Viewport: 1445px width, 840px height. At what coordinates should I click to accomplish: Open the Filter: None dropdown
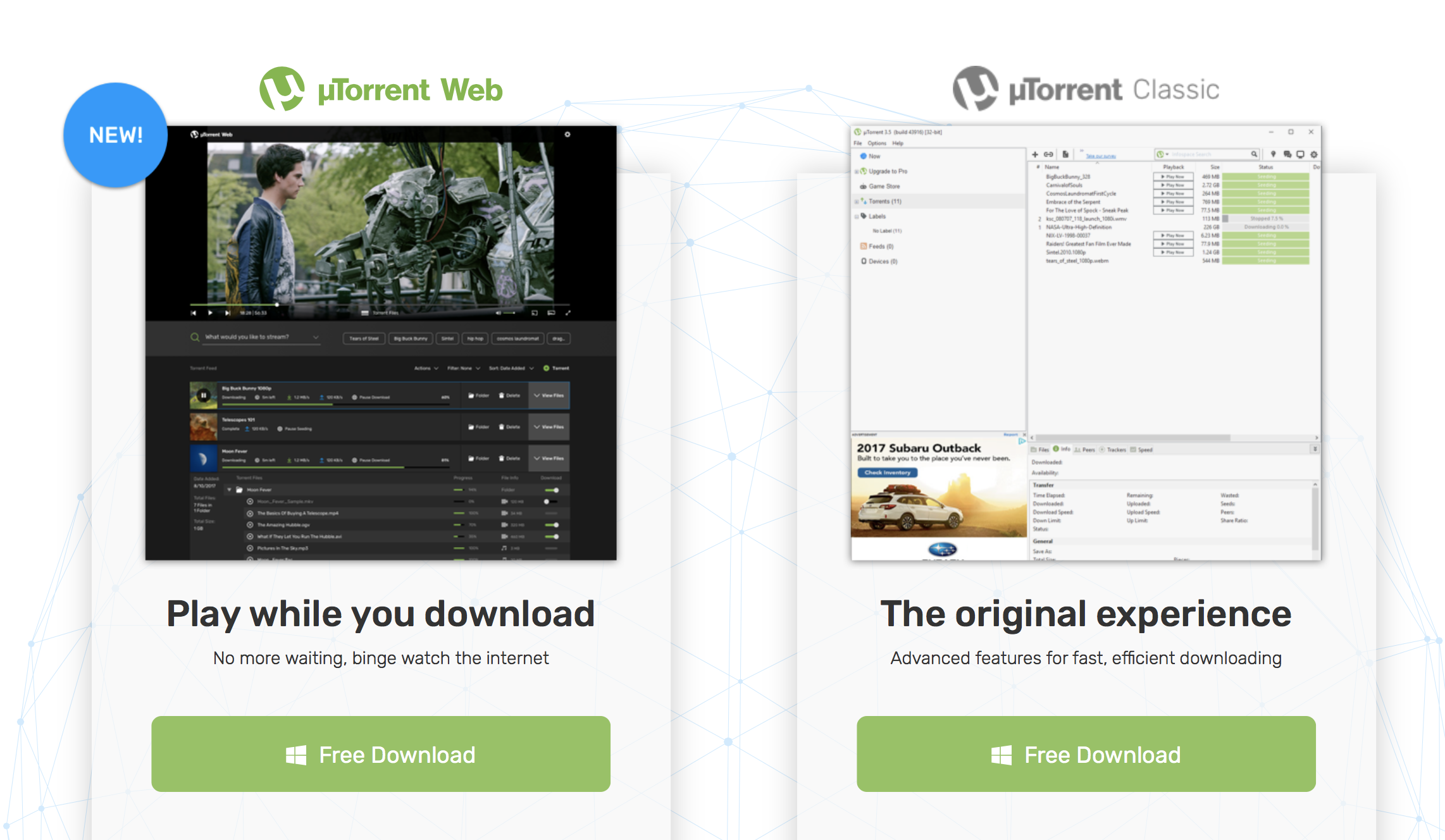point(464,368)
